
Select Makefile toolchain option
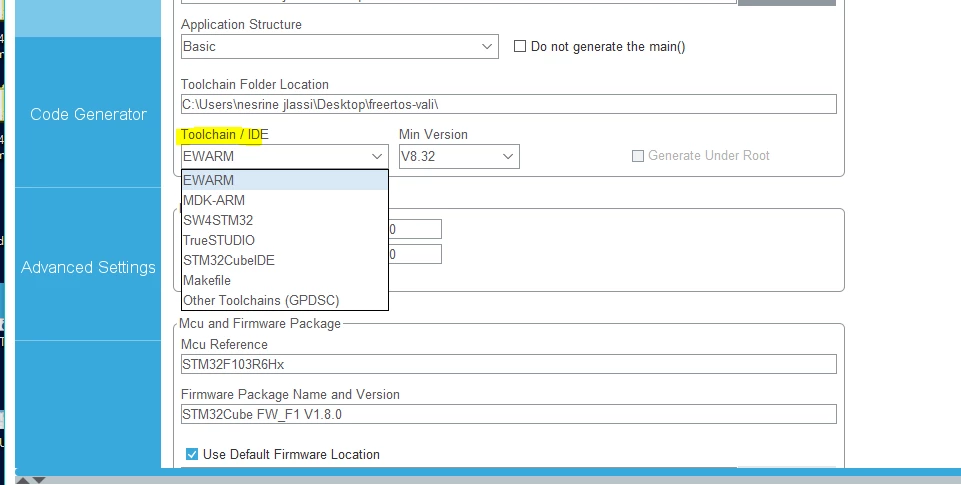point(284,280)
